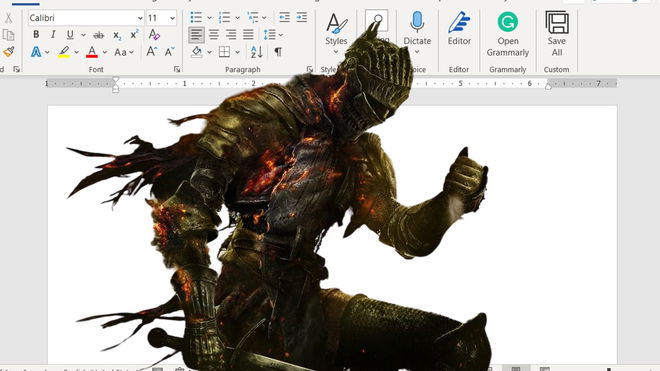
Task: Open the Font Color dropdown arrow
Action: [105, 52]
